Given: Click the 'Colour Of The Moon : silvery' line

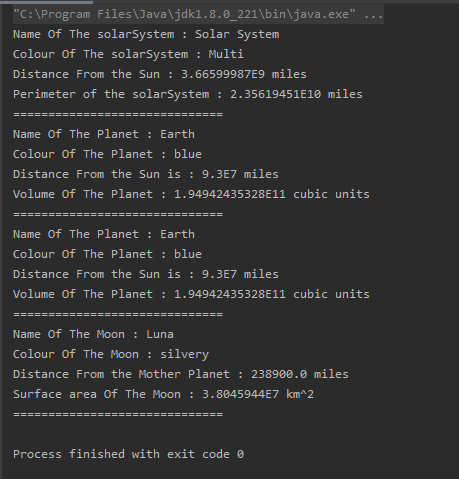Looking at the screenshot, I should tap(111, 355).
